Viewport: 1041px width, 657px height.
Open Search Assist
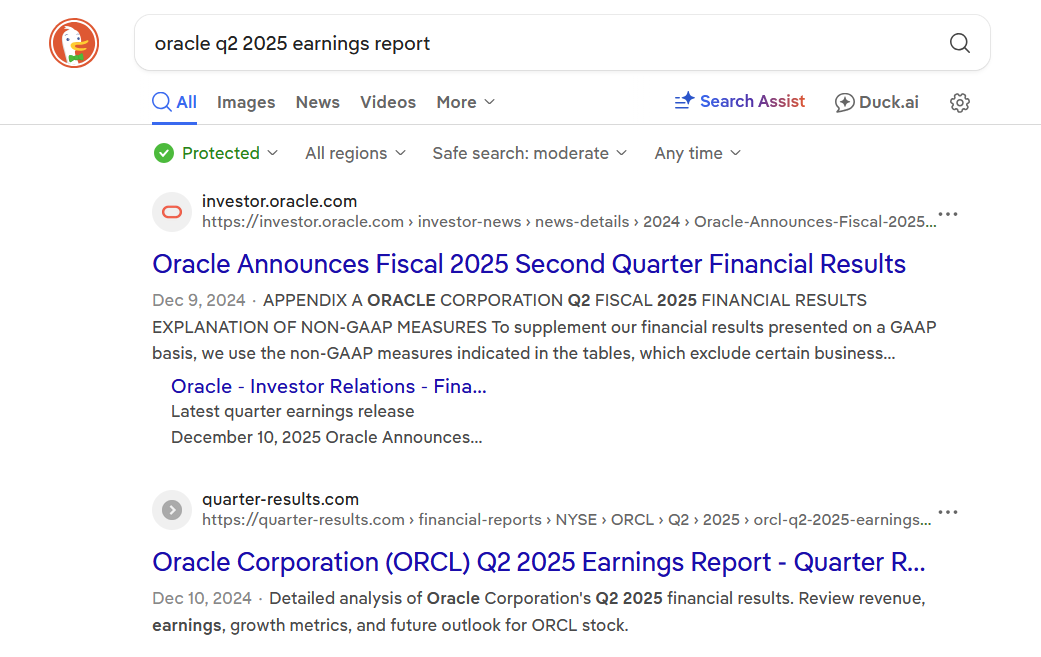[x=740, y=102]
